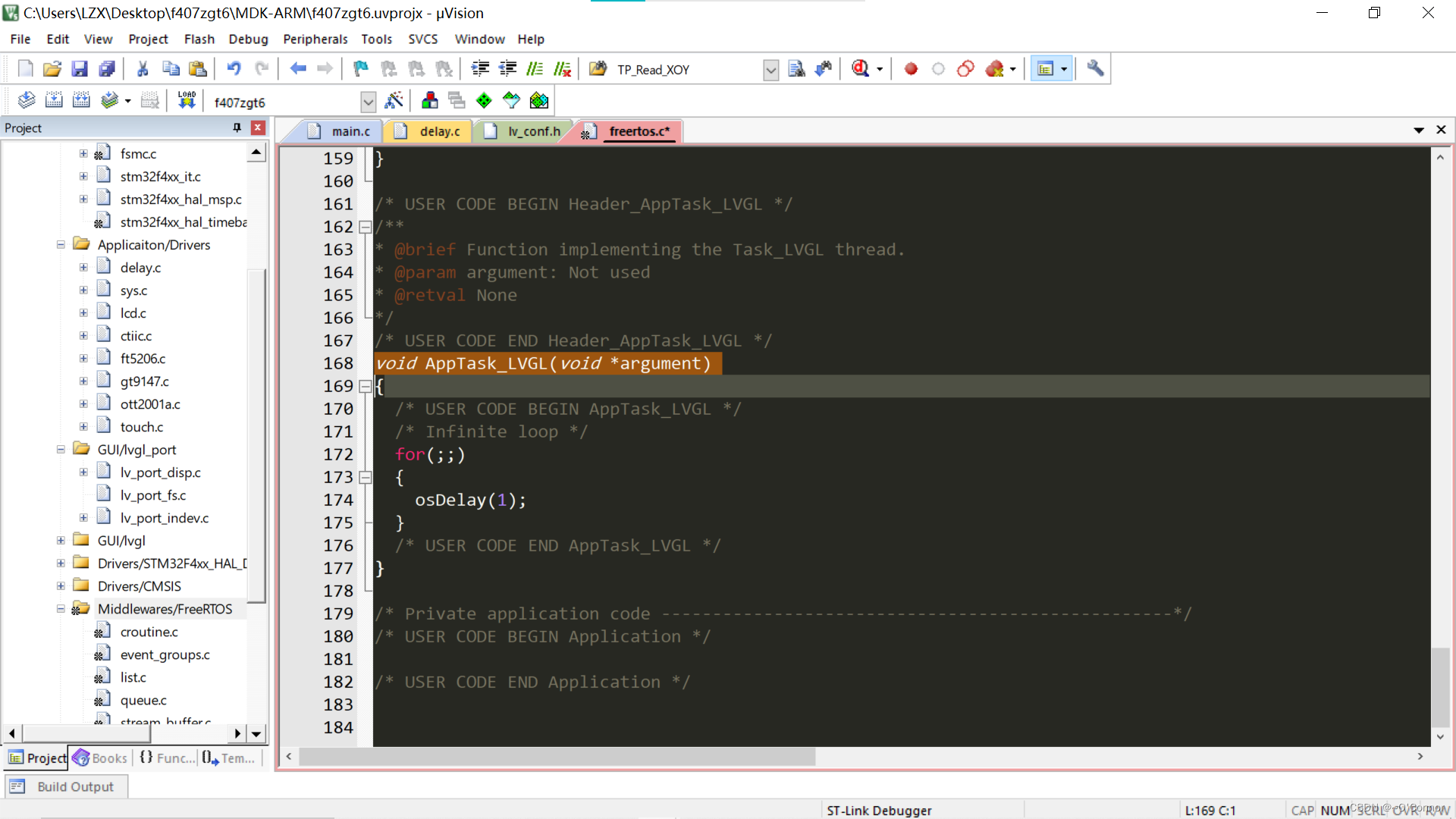Collapse the Middlewares/FreeRTOS group
Screen dimensions: 1456x819
coord(60,608)
